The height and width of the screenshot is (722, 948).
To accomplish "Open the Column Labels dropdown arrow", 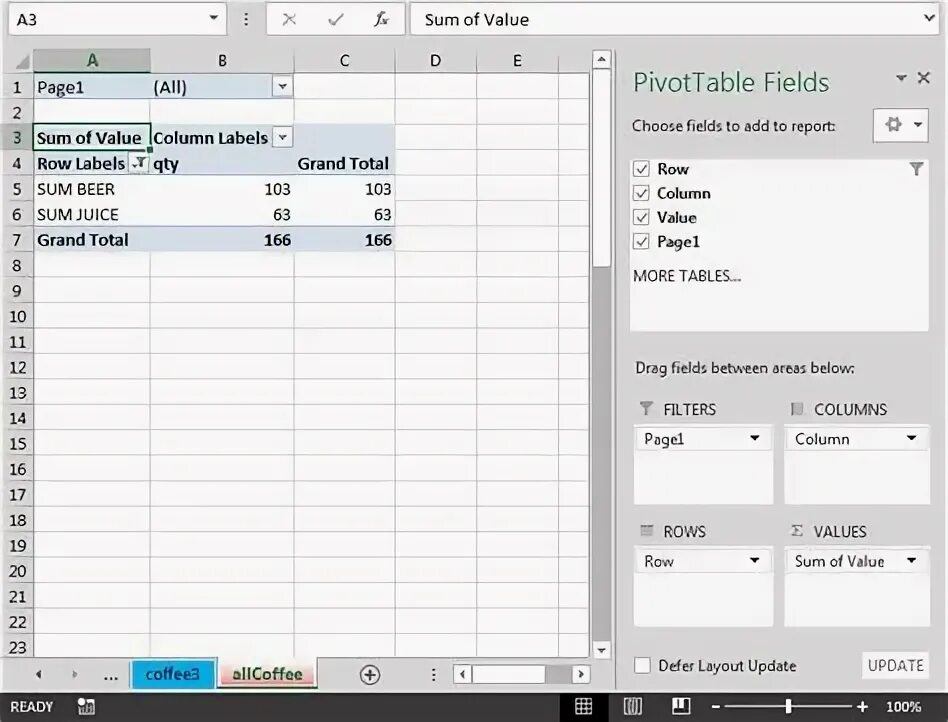I will [x=282, y=138].
